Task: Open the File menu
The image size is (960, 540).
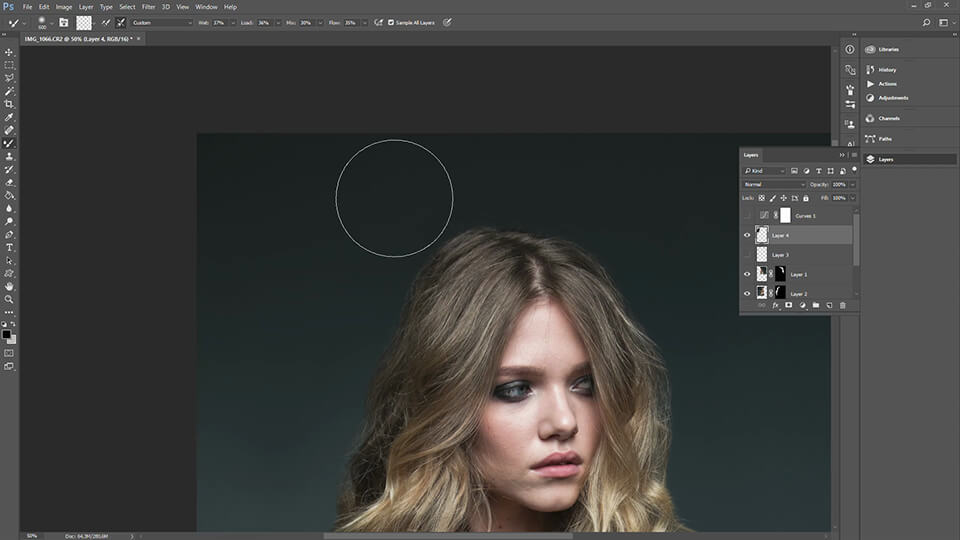Action: point(28,7)
